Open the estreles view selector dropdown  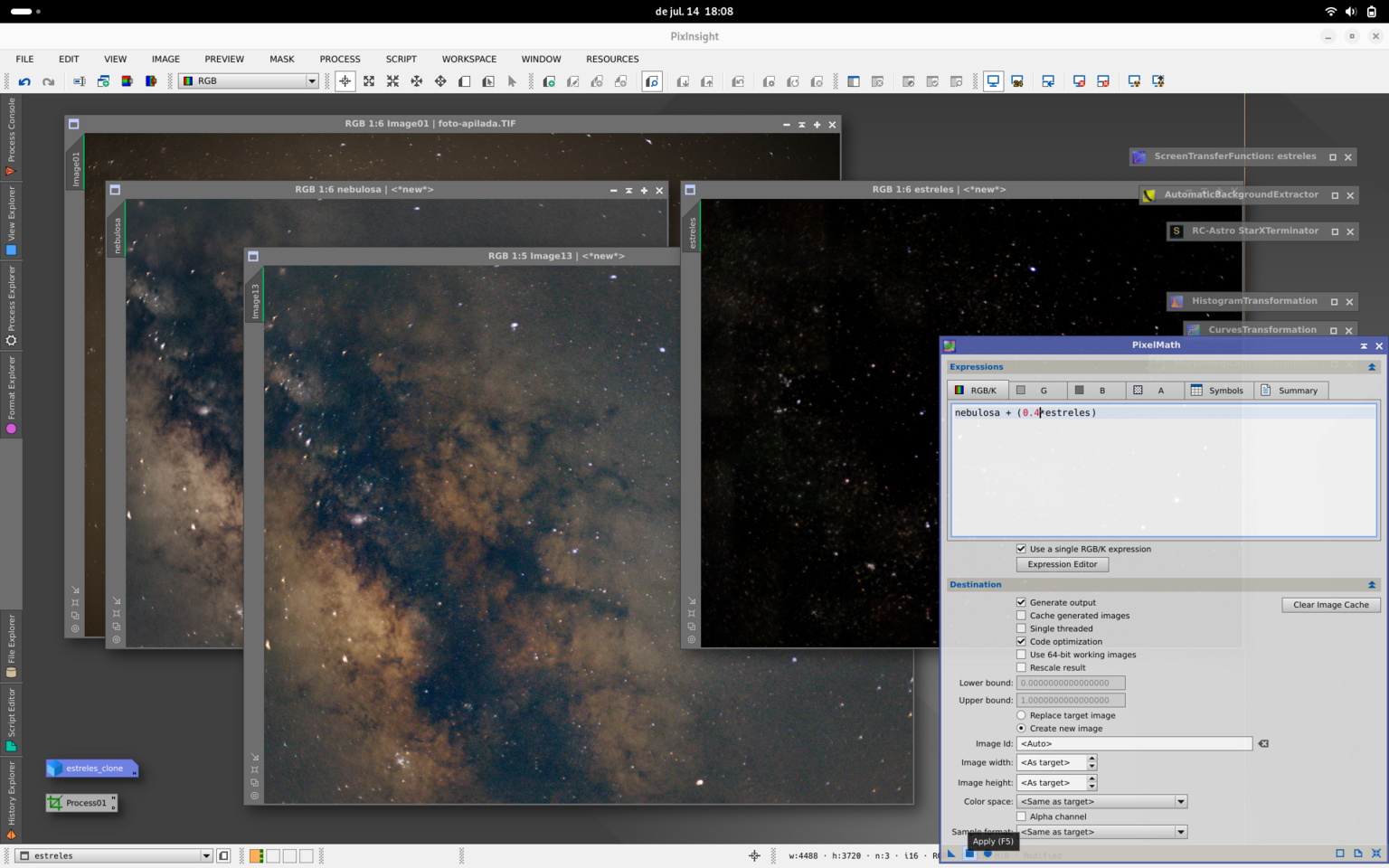pyautogui.click(x=115, y=855)
